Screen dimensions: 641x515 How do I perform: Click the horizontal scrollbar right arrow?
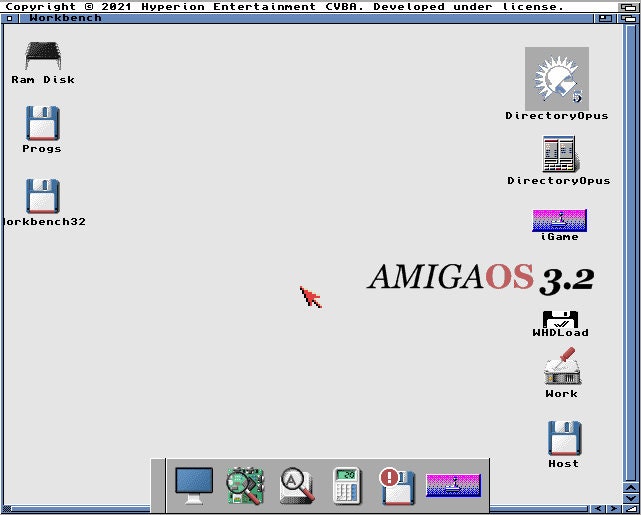613,509
